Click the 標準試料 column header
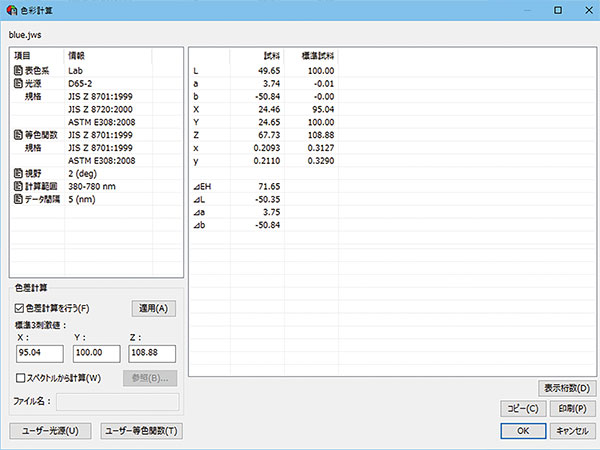 [x=318, y=56]
